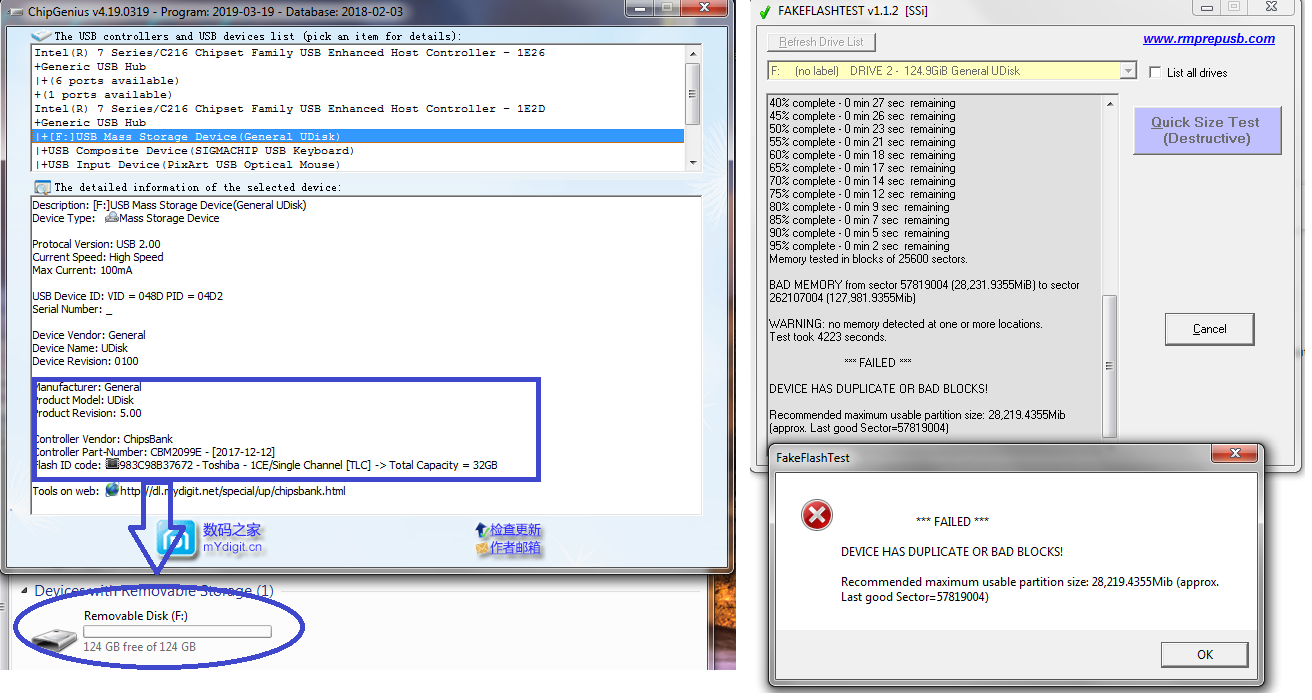
Task: Enable the List all drives checkbox
Action: tap(1155, 72)
